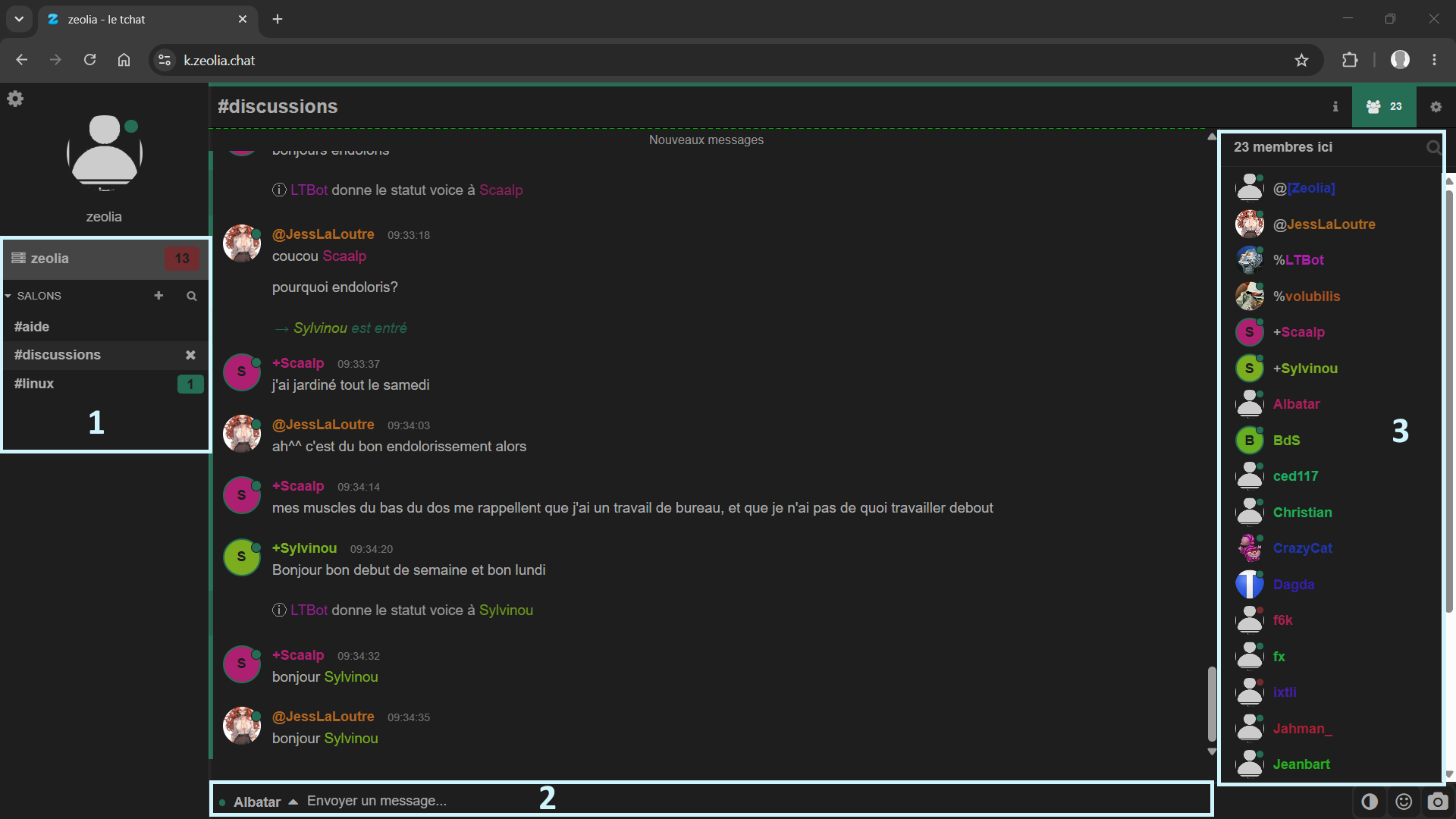Open the Chrome profile icon

pos(1400,60)
